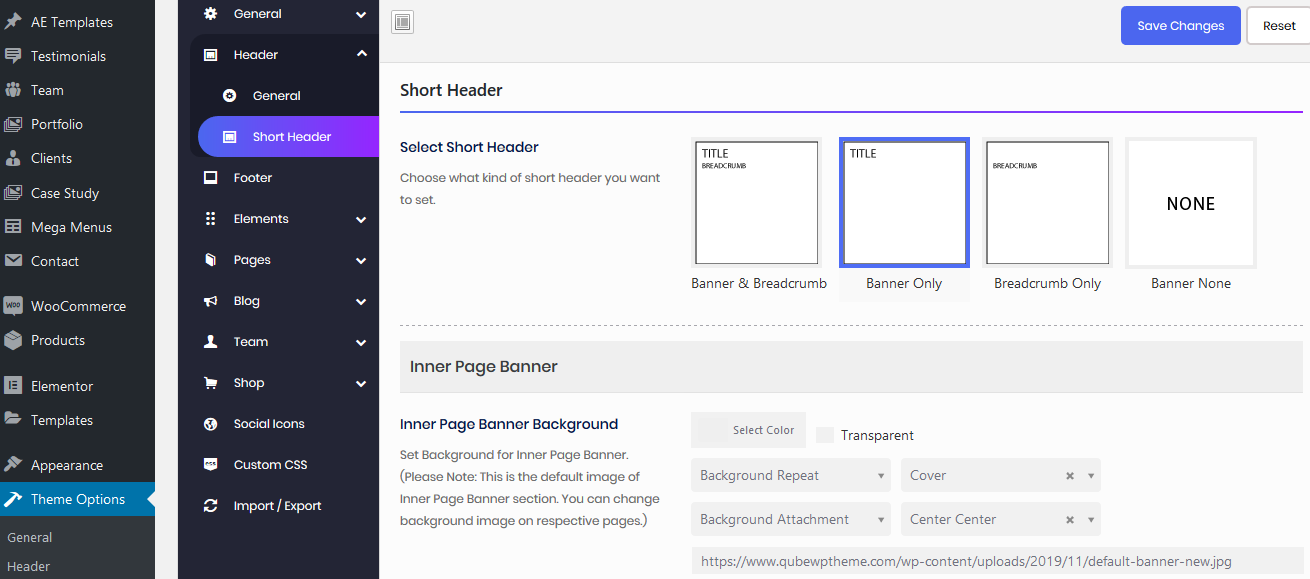This screenshot has height=579, width=1310.
Task: Click the Social Icons globe icon
Action: tap(210, 424)
